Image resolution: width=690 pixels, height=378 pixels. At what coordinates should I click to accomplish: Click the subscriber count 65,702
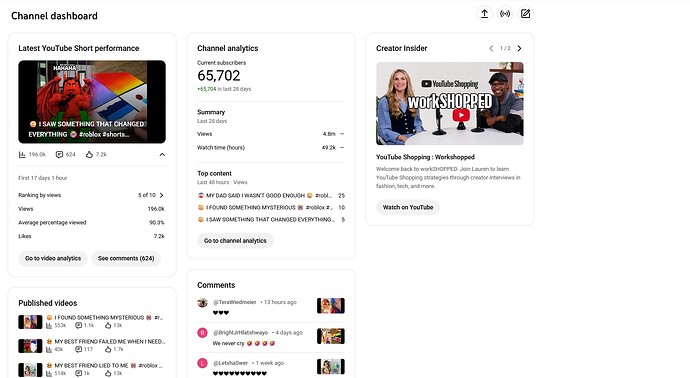219,76
